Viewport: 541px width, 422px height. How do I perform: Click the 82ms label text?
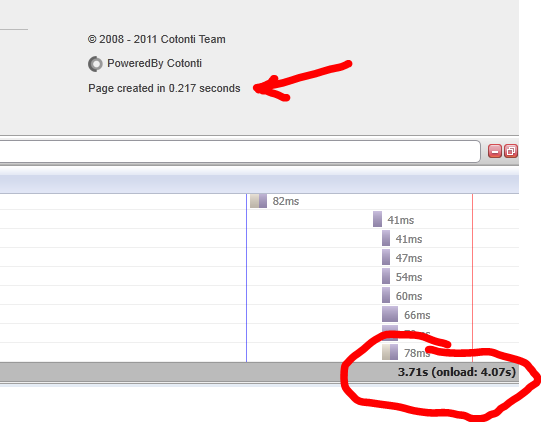(286, 201)
